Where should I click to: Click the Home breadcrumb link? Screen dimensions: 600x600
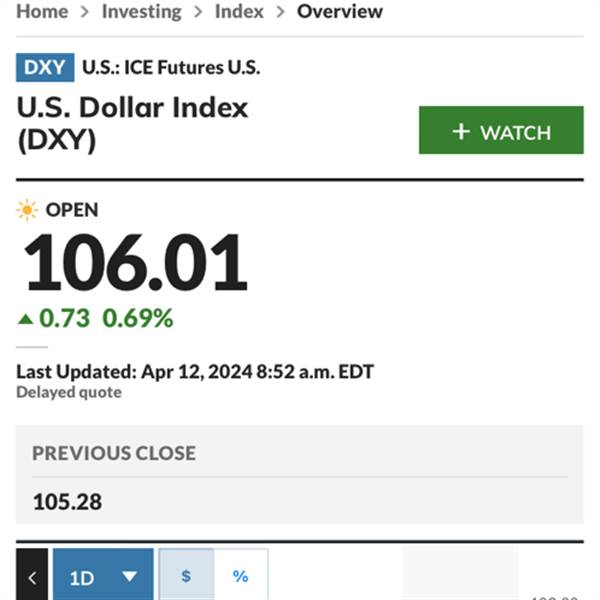pos(42,11)
